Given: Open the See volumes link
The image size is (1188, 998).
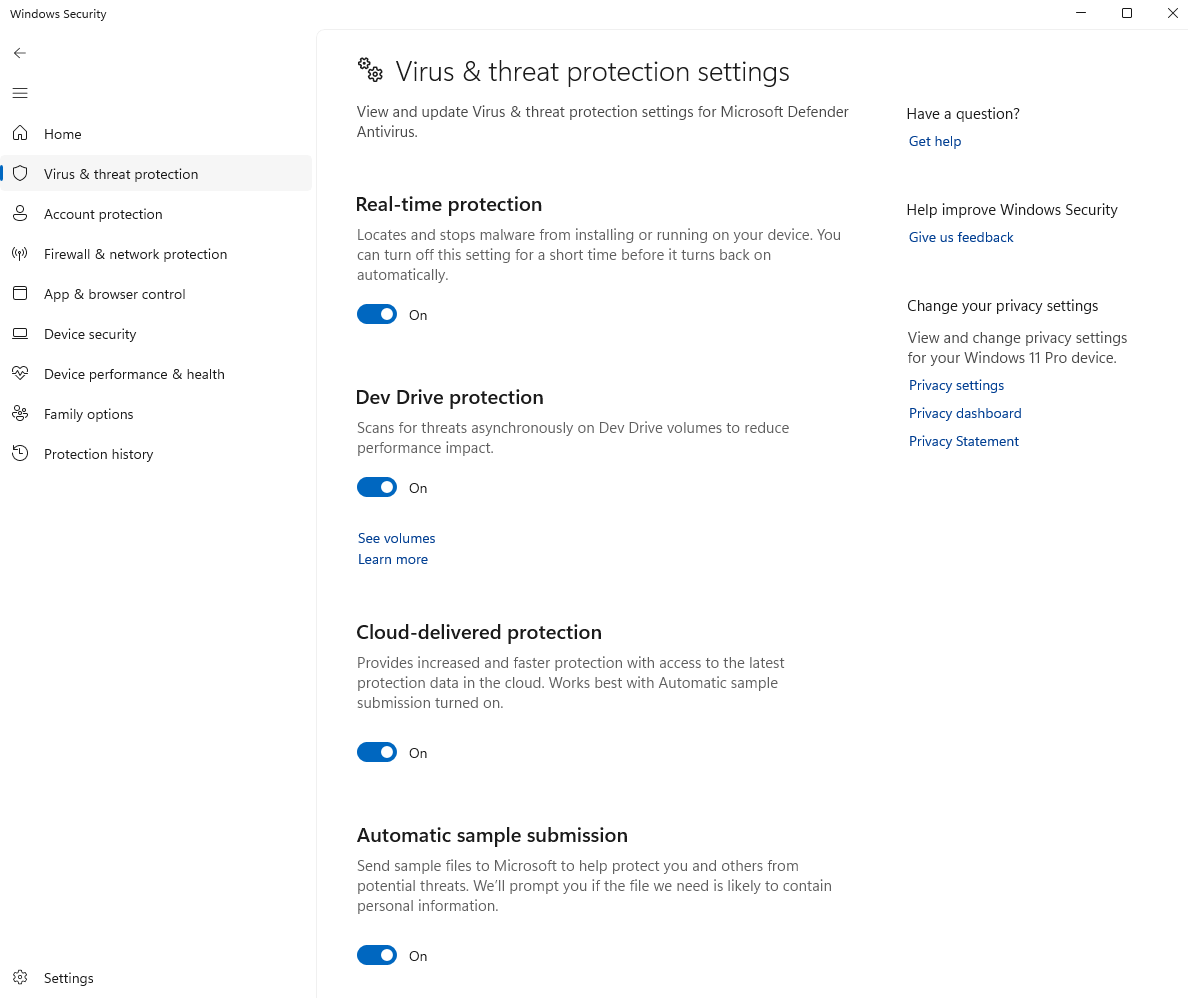Looking at the screenshot, I should (x=396, y=538).
